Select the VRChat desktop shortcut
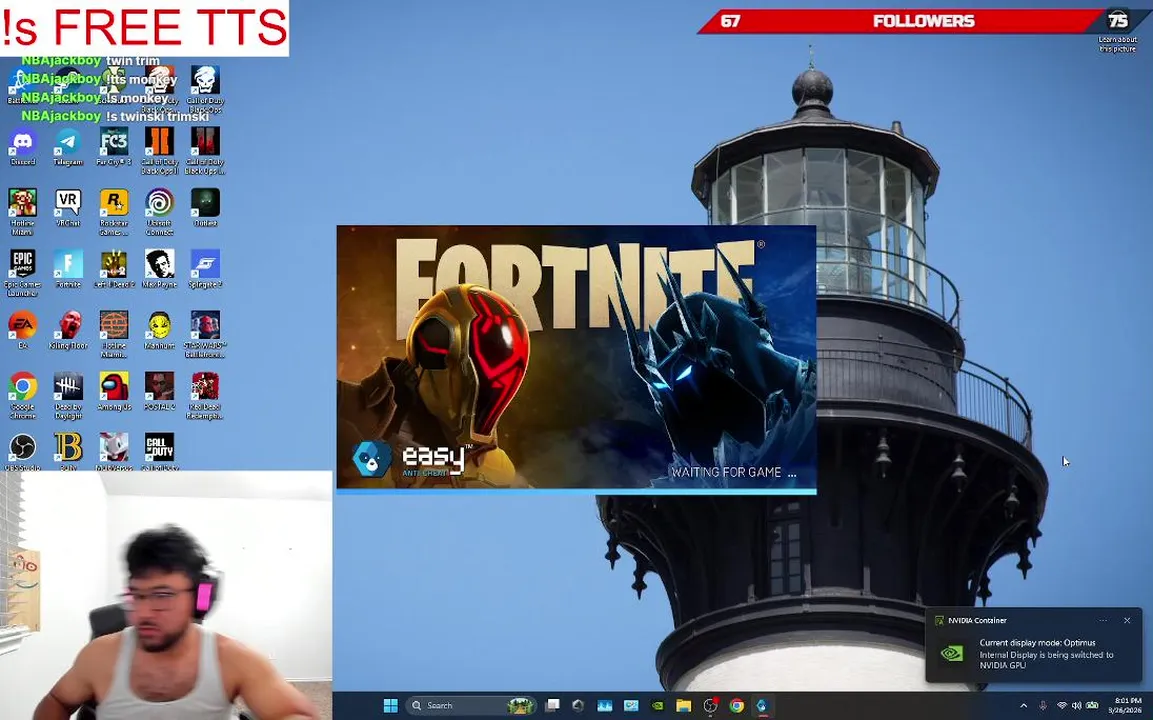Viewport: 1153px width, 720px height. coord(68,207)
